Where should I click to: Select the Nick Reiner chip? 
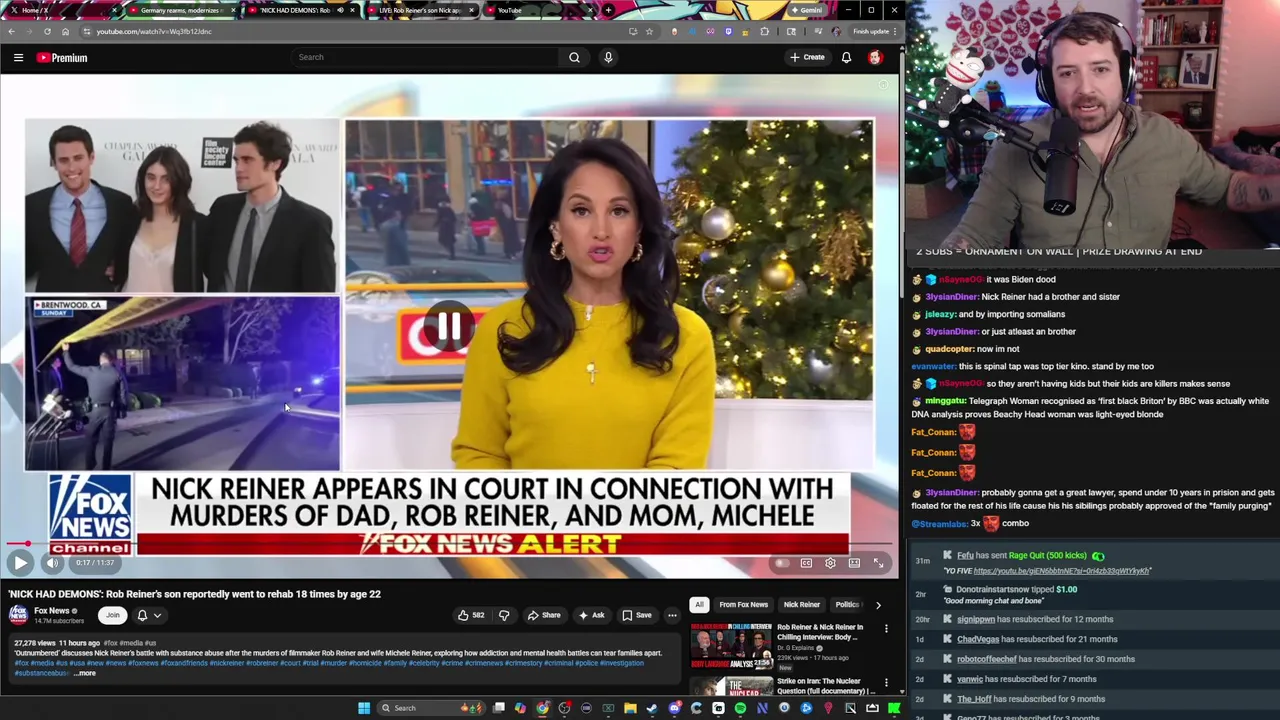coord(802,604)
